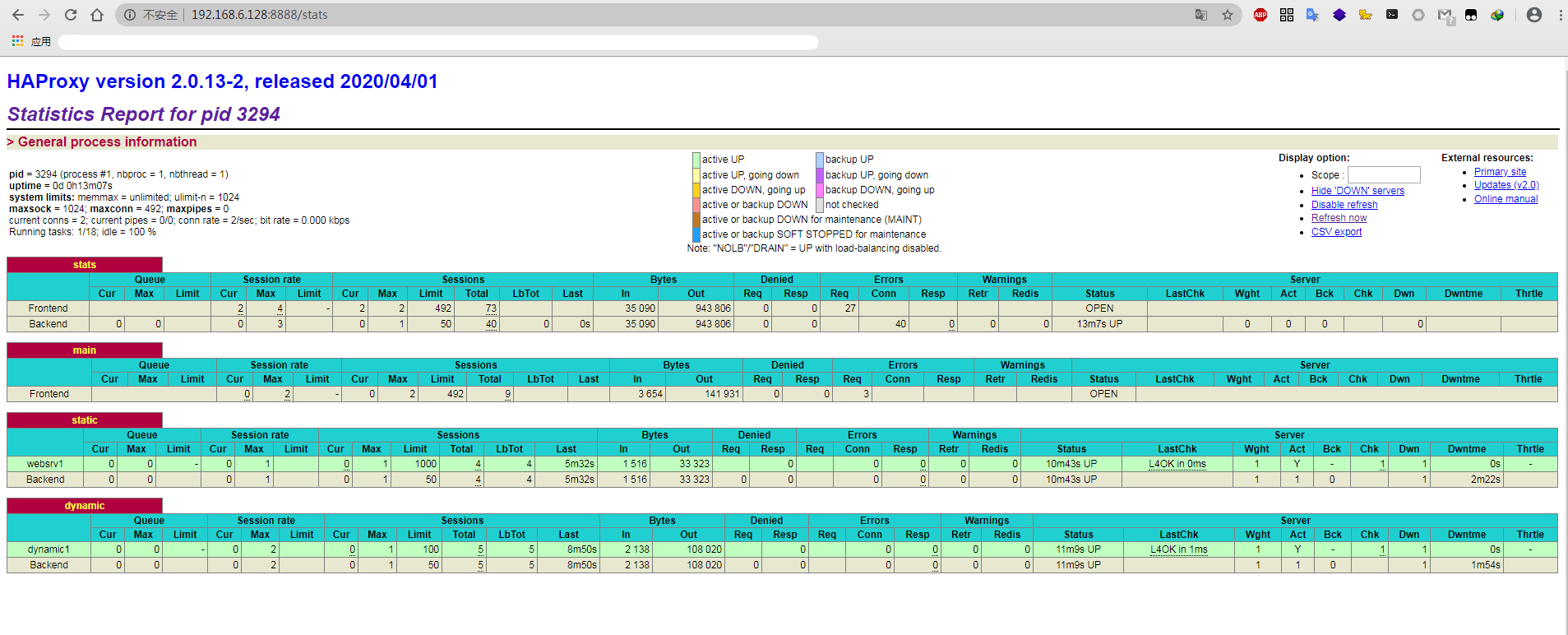The height and width of the screenshot is (635, 1568).
Task: Disable auto refresh of stats
Action: coord(1344,205)
